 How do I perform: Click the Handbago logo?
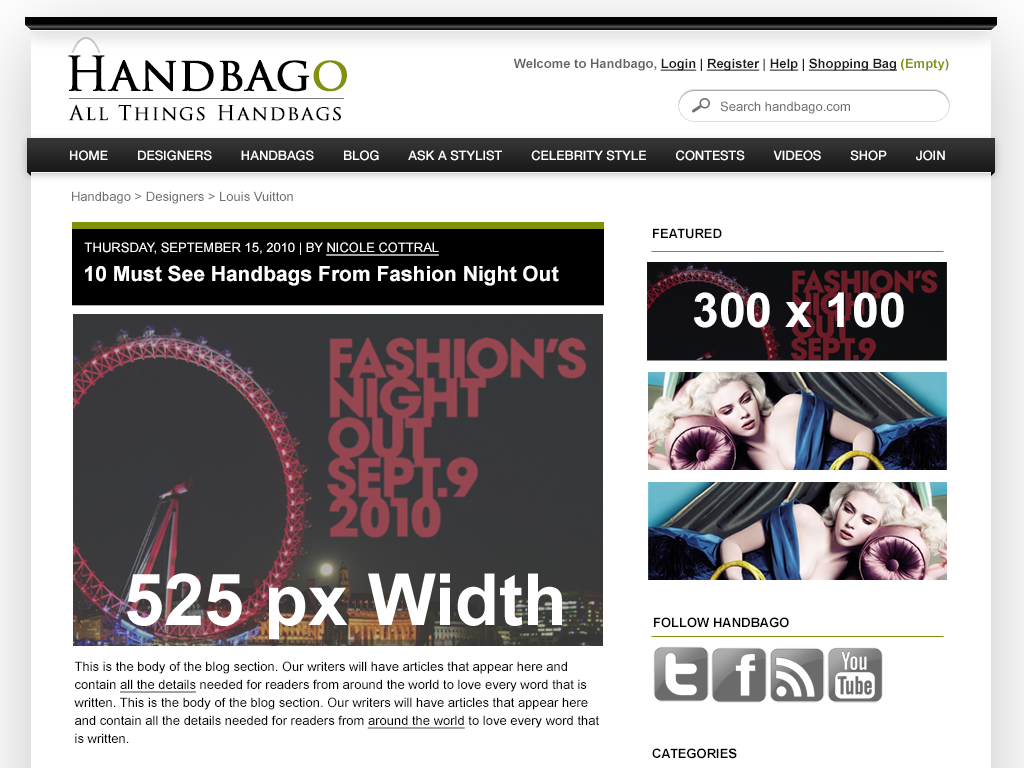(208, 80)
